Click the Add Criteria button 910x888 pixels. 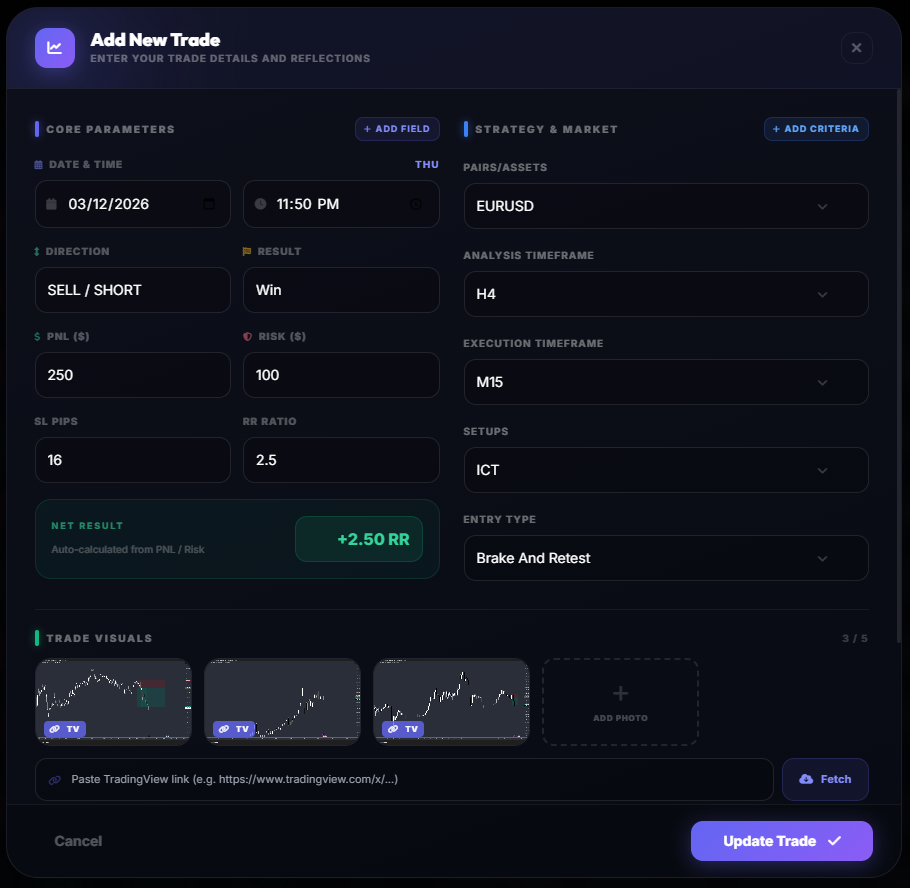[816, 129]
